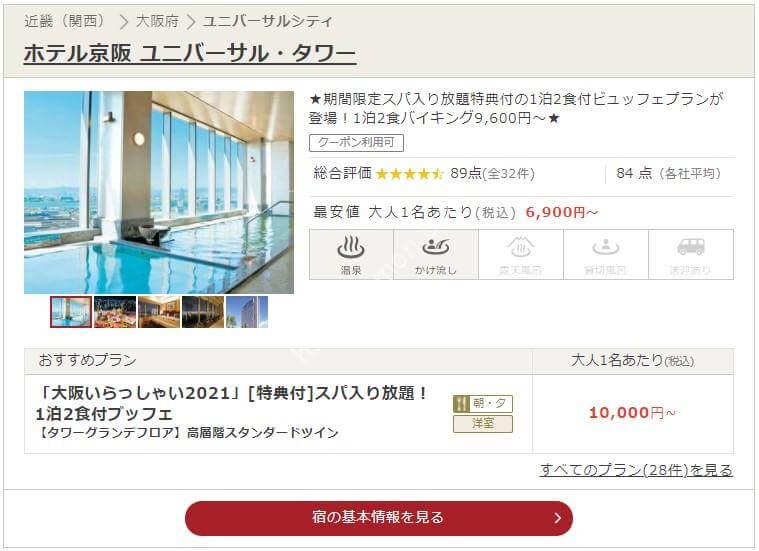Image resolution: width=759 pixels, height=551 pixels.
Task: Open the ユニバーサルシティ breadcrumb link
Action: pos(268,21)
